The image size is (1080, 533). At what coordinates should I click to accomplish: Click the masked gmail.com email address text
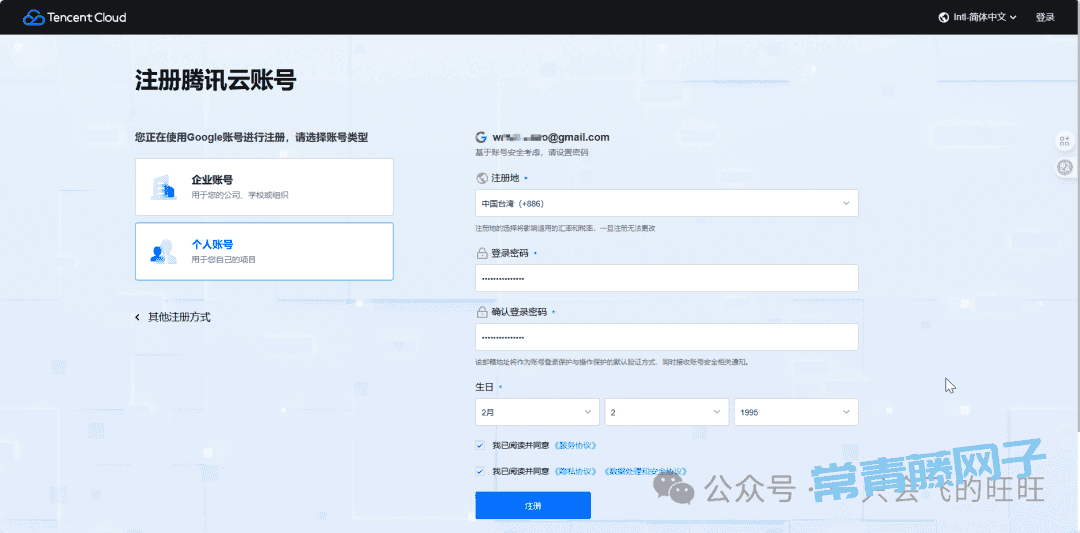point(551,137)
